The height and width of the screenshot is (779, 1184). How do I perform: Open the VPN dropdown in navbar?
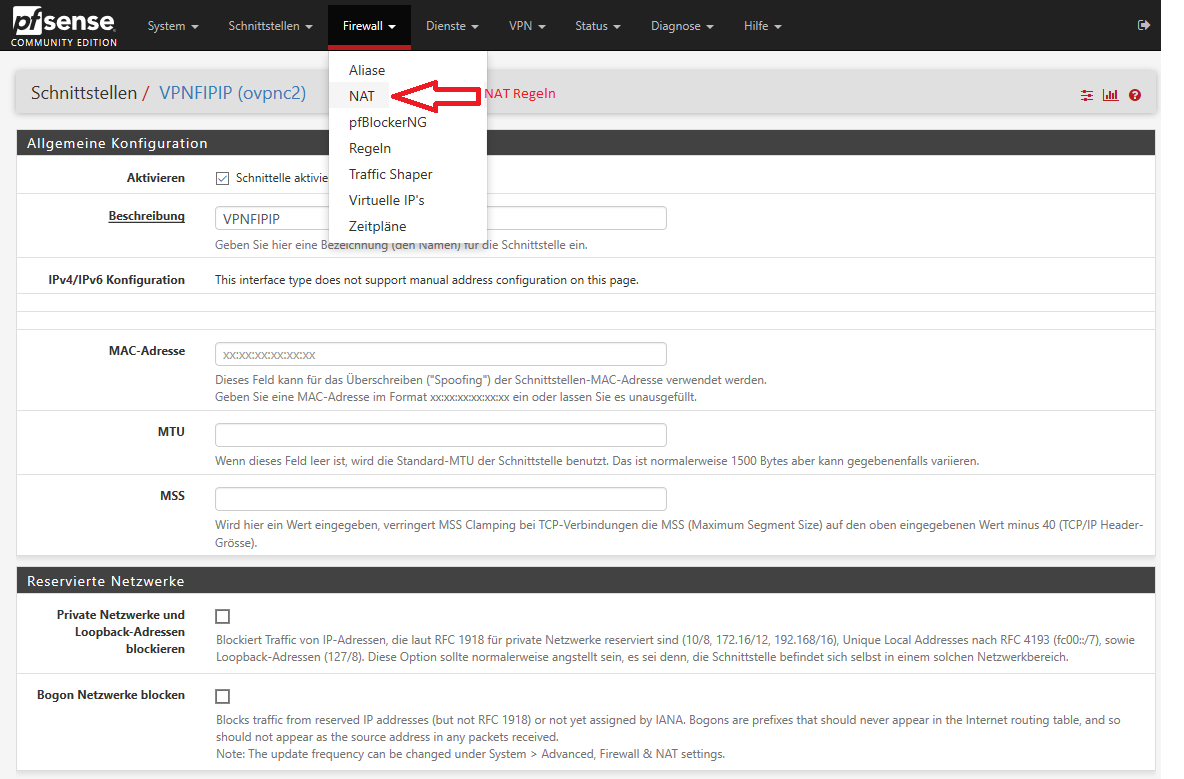coord(526,26)
